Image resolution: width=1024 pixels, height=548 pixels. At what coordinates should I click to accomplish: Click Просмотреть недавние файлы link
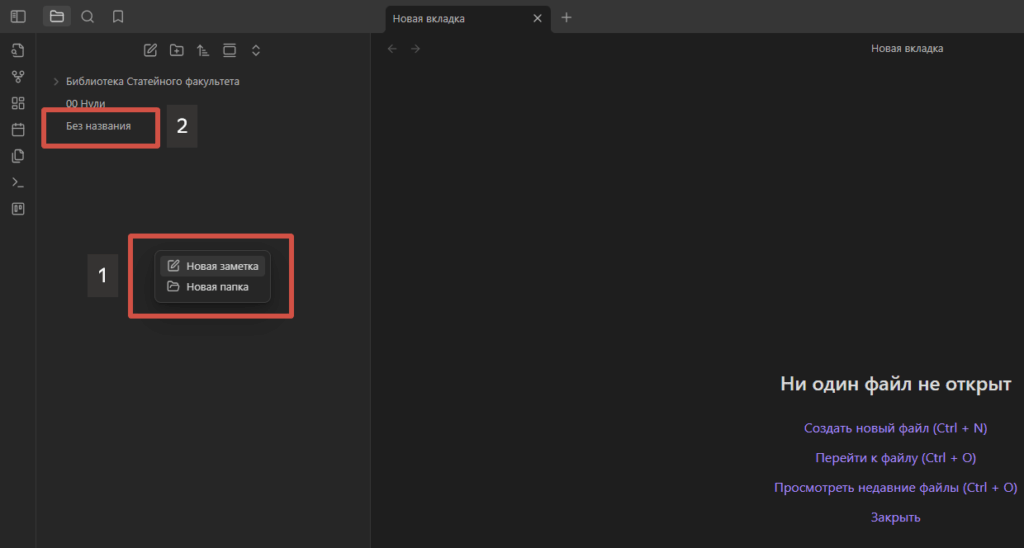(x=895, y=488)
